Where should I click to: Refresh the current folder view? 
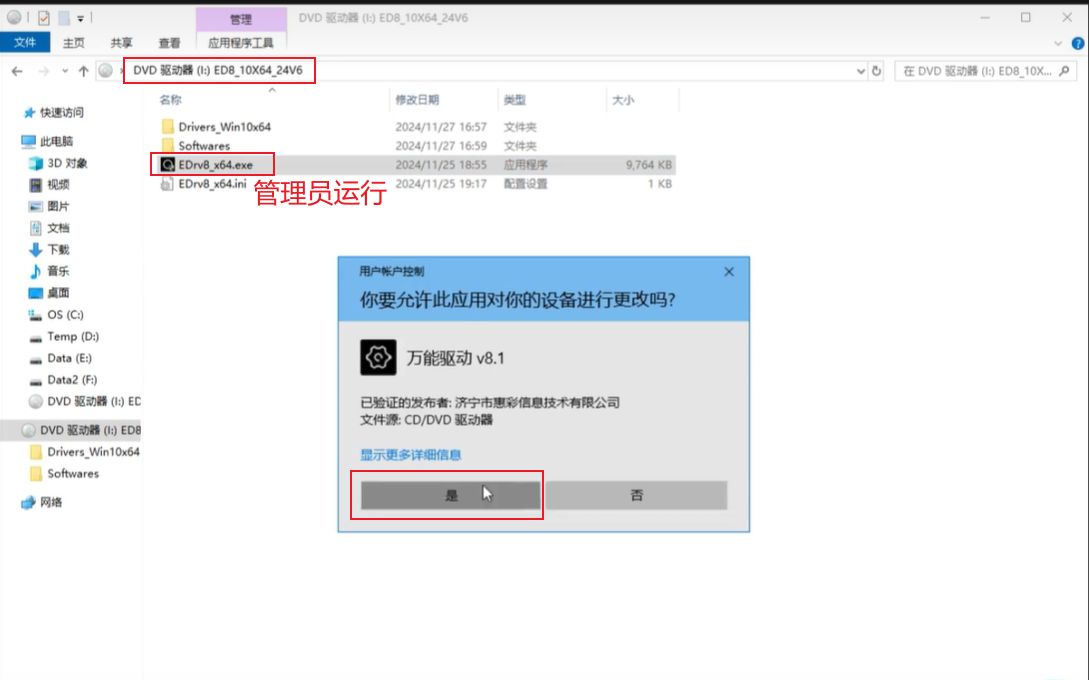click(877, 71)
